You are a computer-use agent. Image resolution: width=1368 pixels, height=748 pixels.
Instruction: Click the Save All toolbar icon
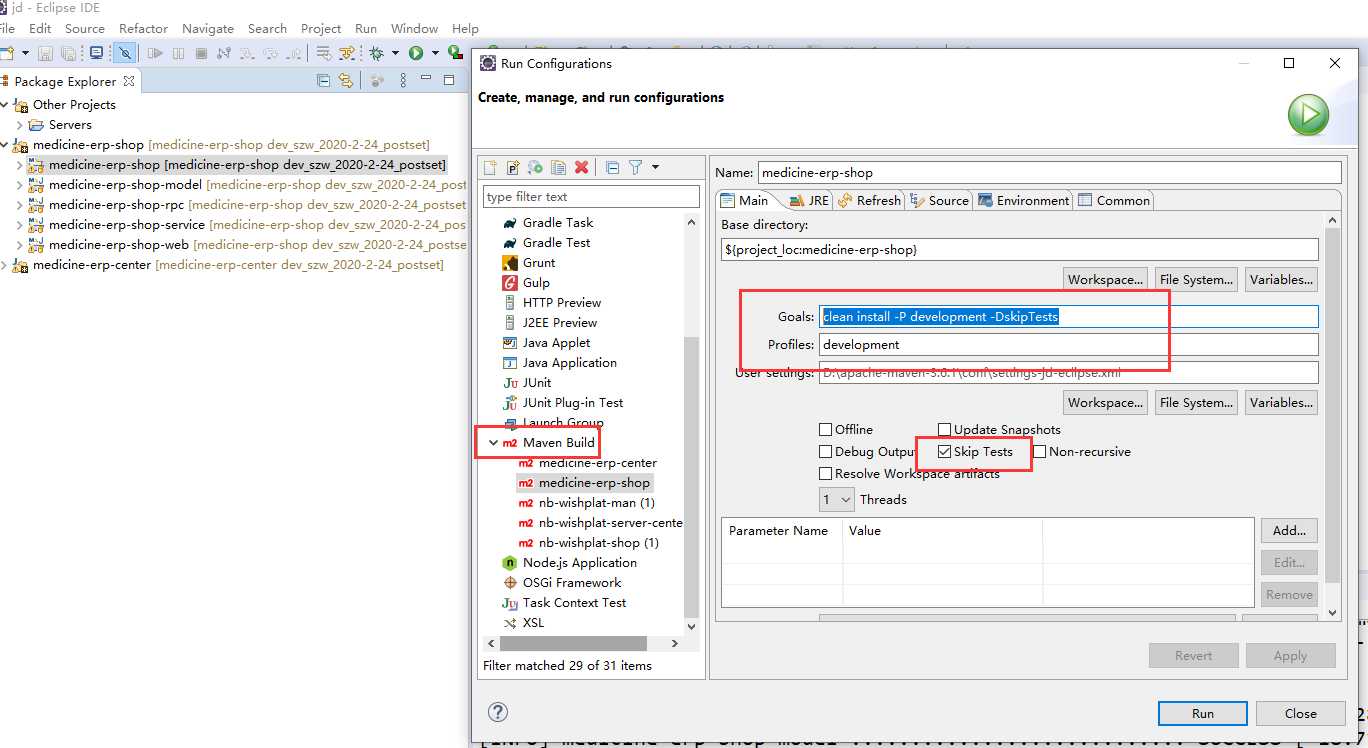pos(68,53)
